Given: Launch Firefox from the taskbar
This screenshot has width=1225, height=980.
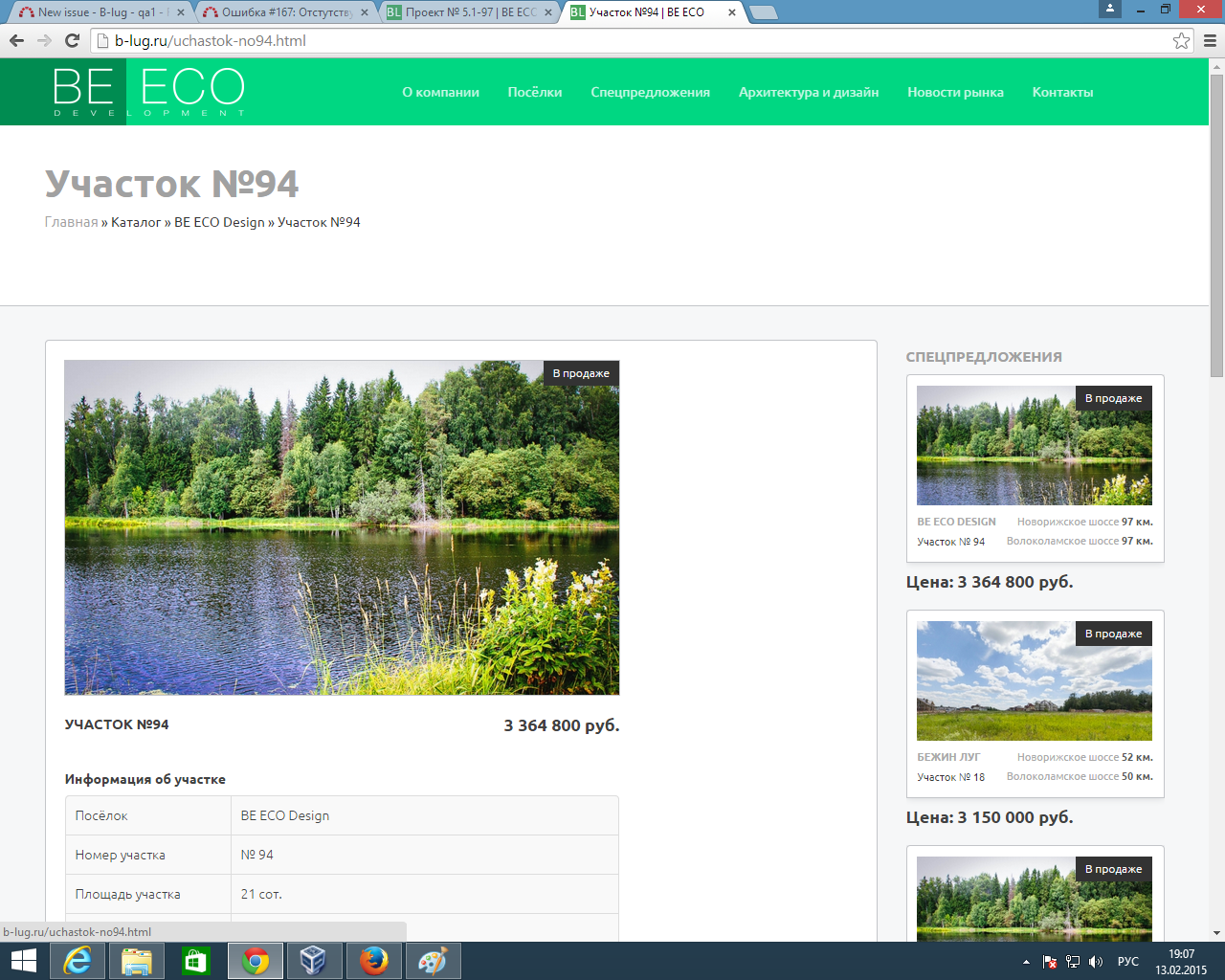Looking at the screenshot, I should point(373,961).
